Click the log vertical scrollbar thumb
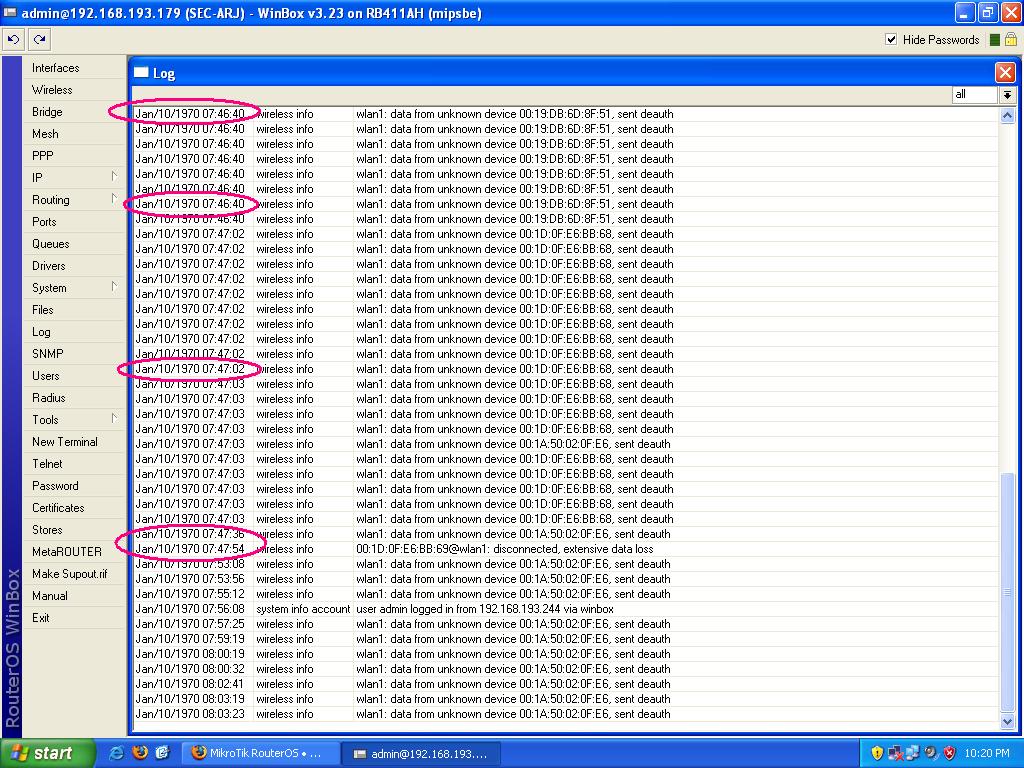This screenshot has height=768, width=1024. [x=1007, y=592]
